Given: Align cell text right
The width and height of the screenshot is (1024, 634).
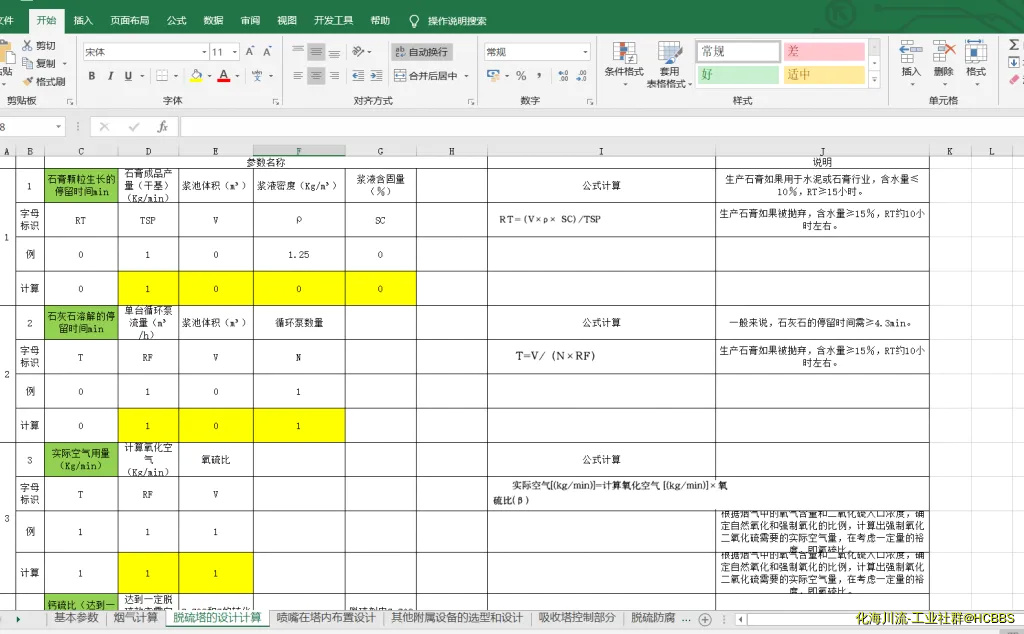Looking at the screenshot, I should 334,76.
